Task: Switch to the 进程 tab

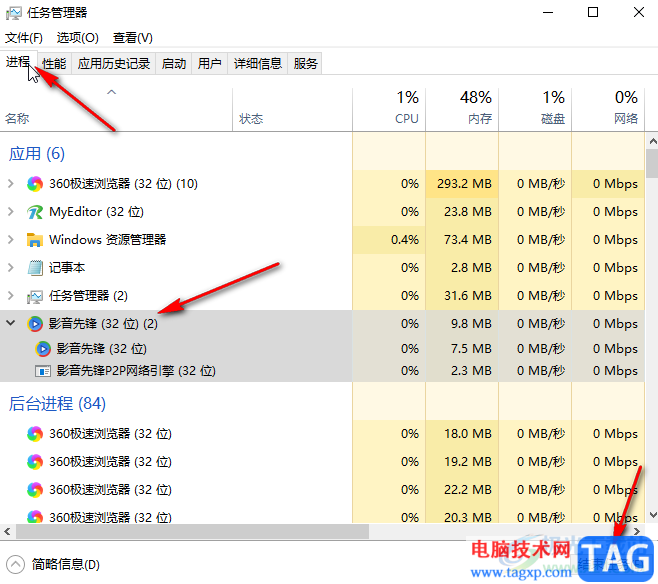Action: click(18, 62)
